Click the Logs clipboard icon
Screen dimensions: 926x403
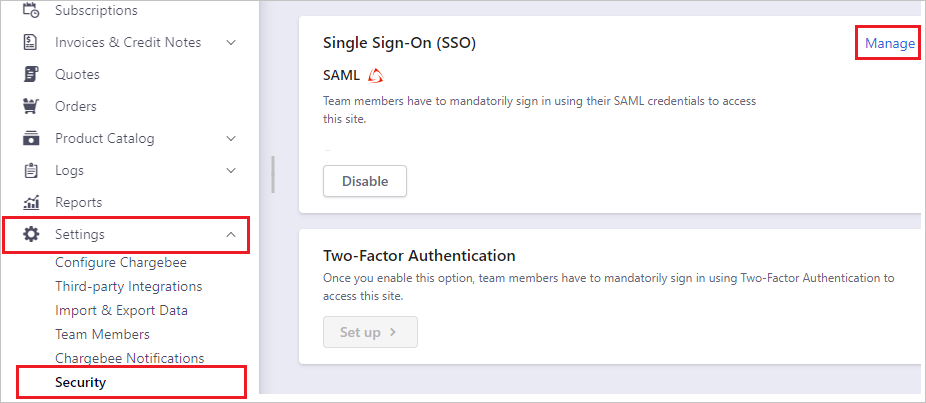click(31, 171)
